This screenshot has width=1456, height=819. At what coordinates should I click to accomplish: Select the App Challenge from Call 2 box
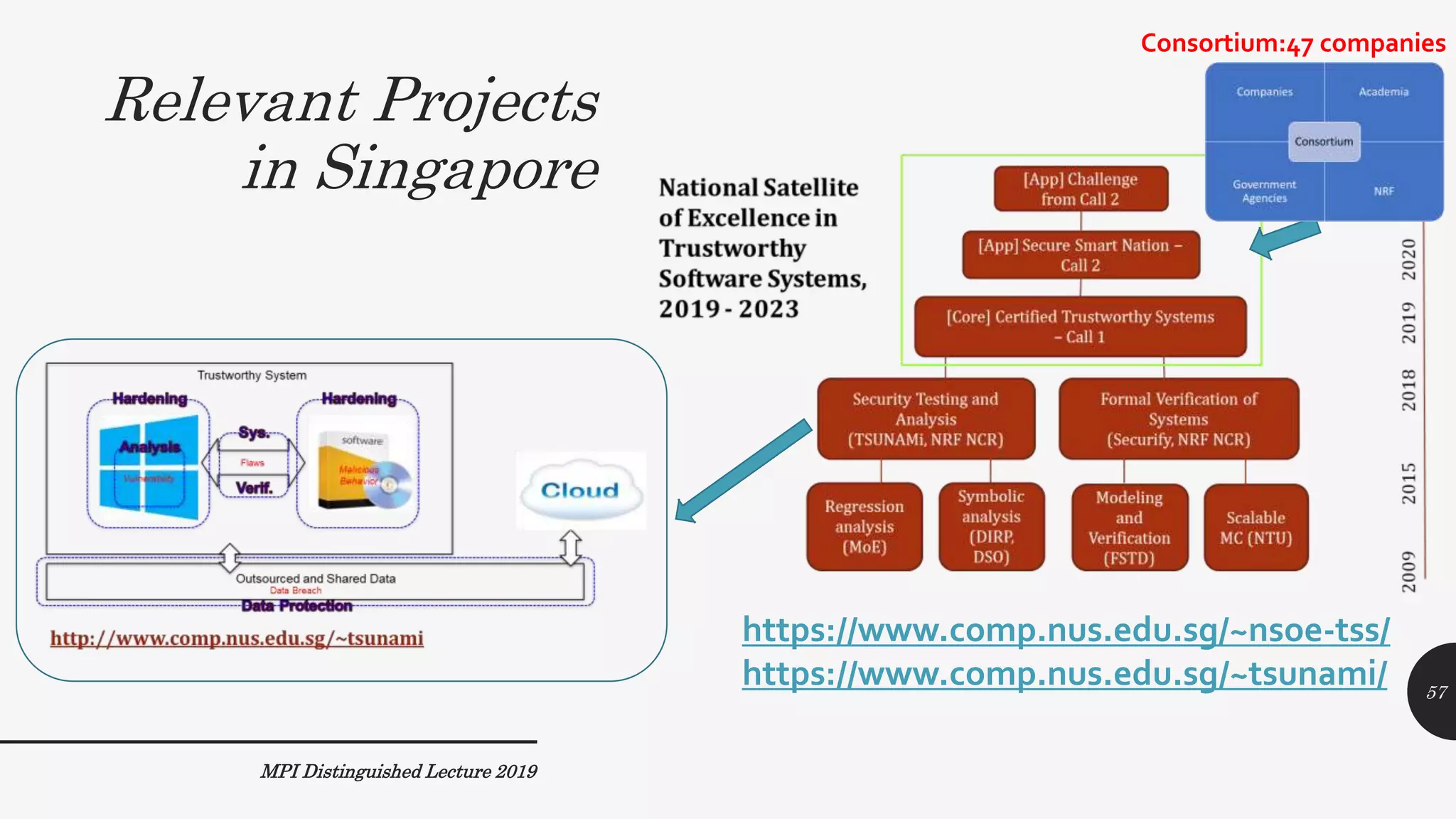point(1080,189)
